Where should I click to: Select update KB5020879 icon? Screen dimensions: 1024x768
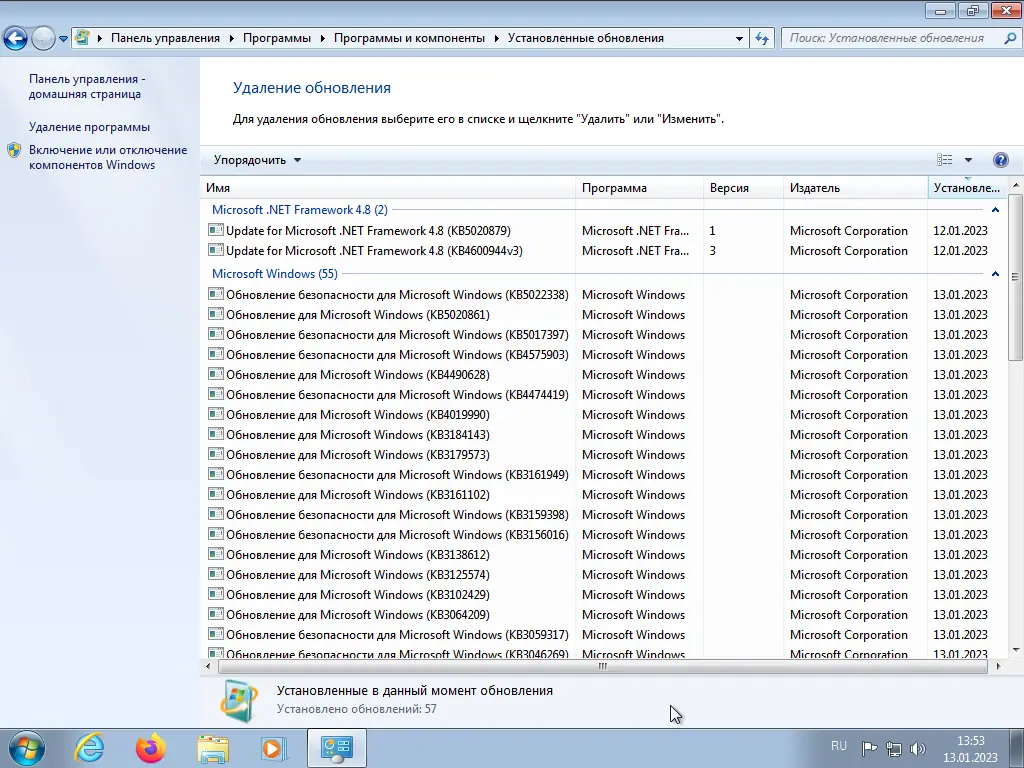[x=216, y=230]
